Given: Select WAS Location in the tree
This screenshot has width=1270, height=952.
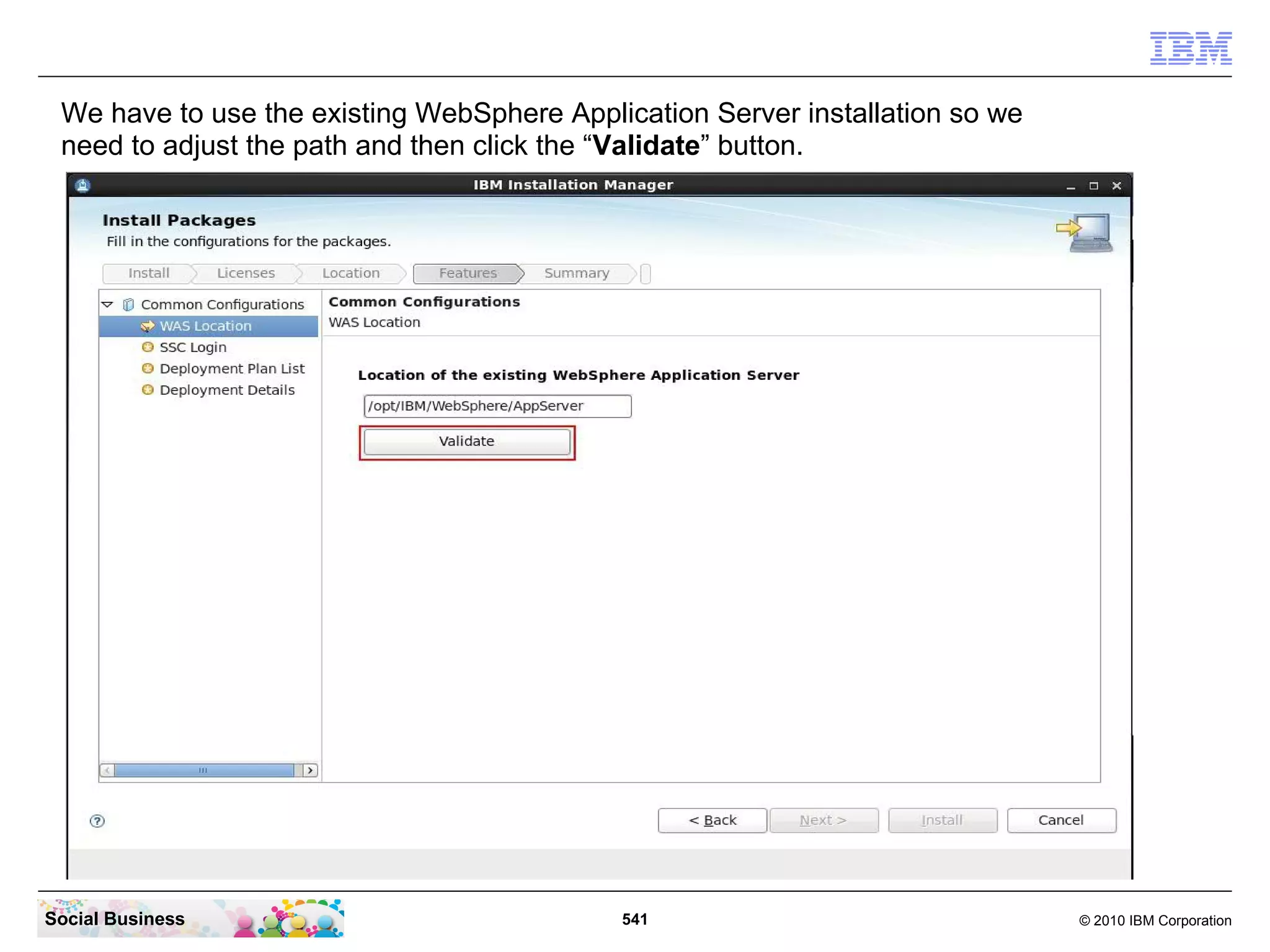Looking at the screenshot, I should pos(208,326).
